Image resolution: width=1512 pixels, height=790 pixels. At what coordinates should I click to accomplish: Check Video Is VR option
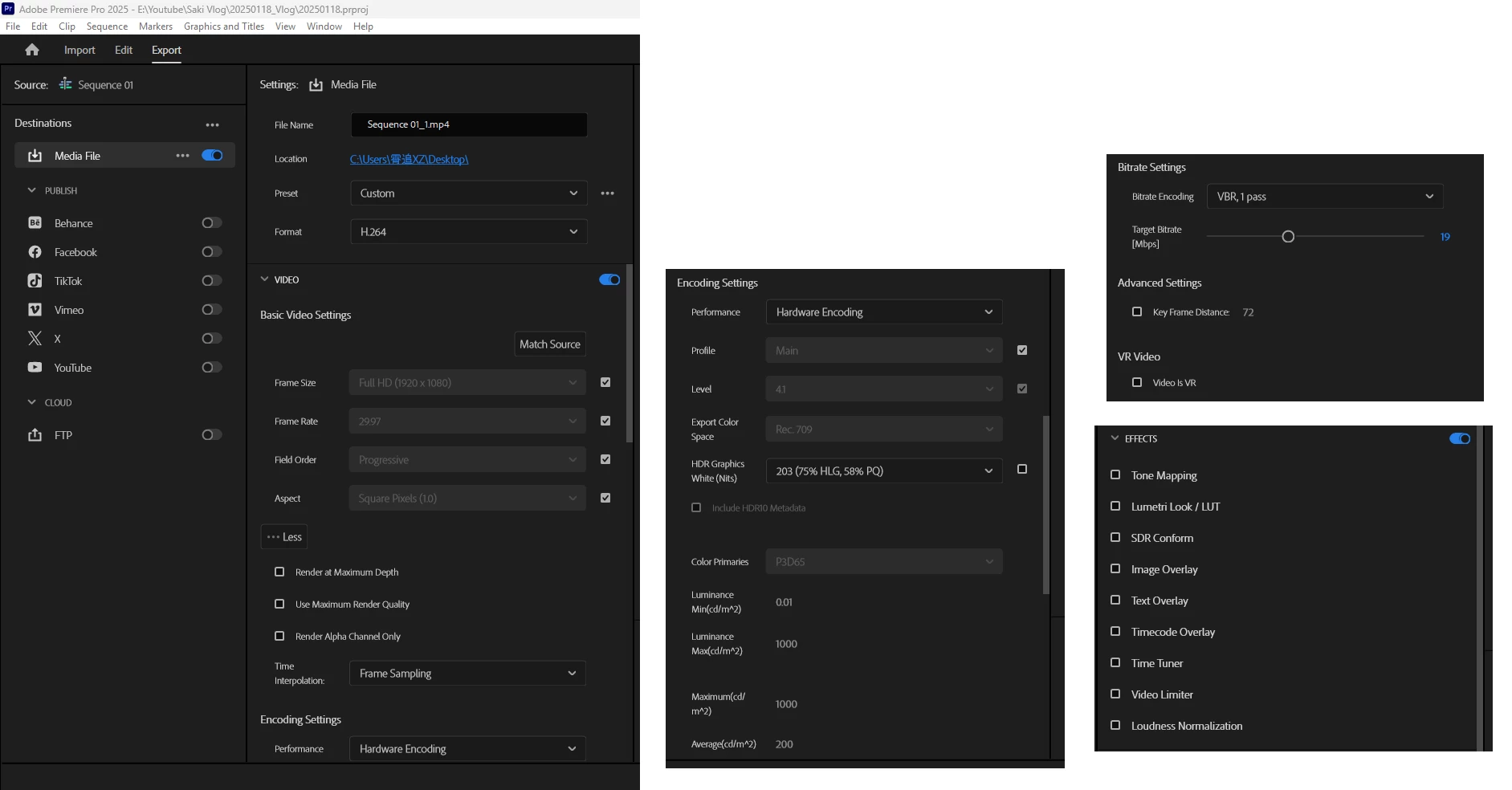click(x=1137, y=383)
